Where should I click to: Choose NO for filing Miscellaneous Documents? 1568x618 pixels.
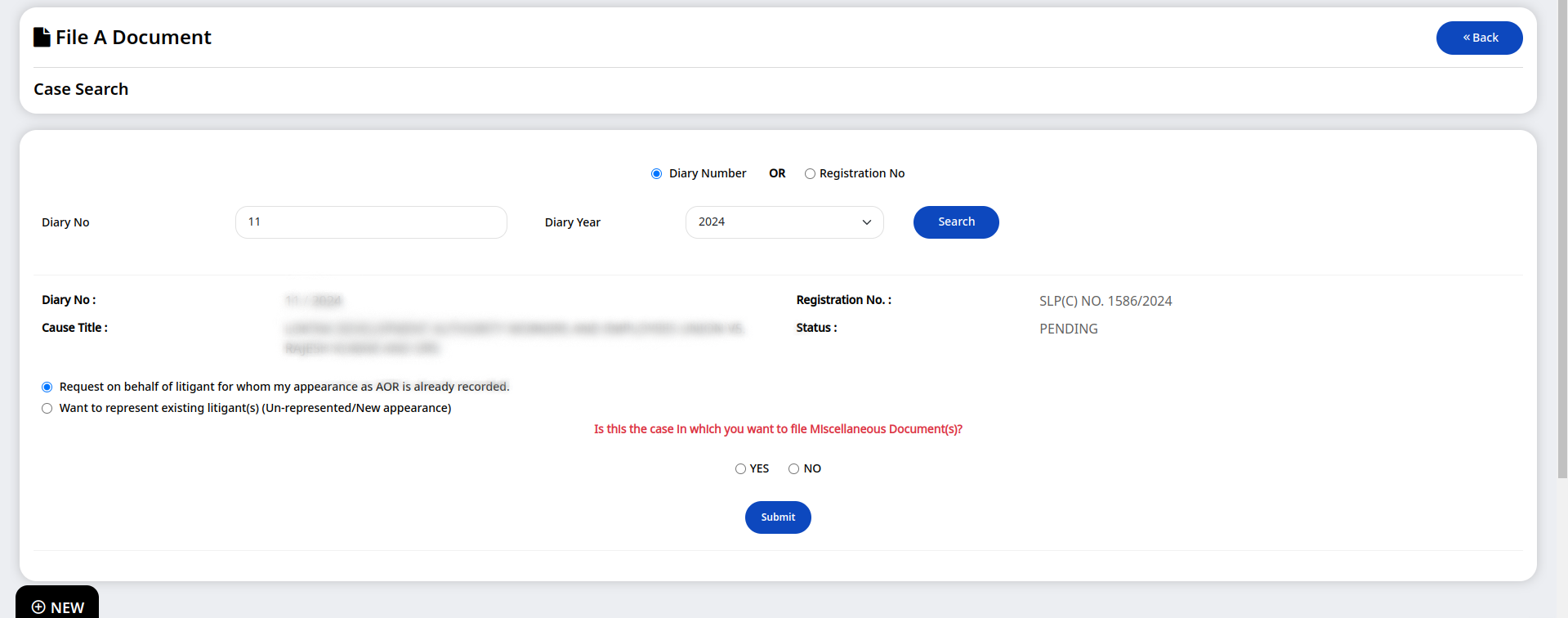click(793, 468)
